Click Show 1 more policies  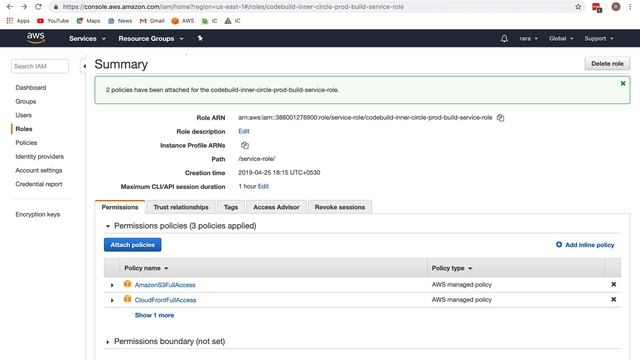point(154,315)
